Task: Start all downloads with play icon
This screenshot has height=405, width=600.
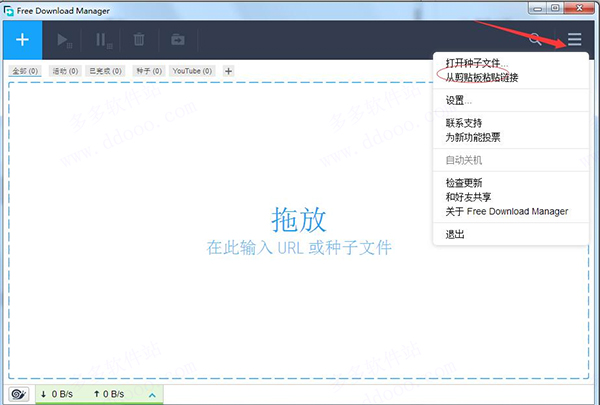Action: point(64,40)
